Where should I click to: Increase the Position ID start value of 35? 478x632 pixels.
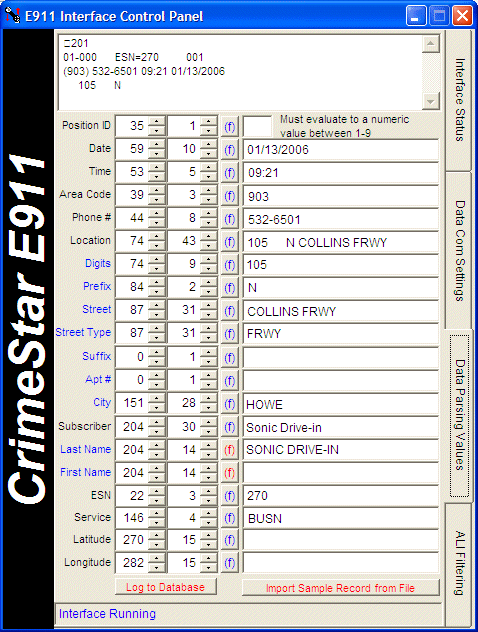pyautogui.click(x=156, y=121)
